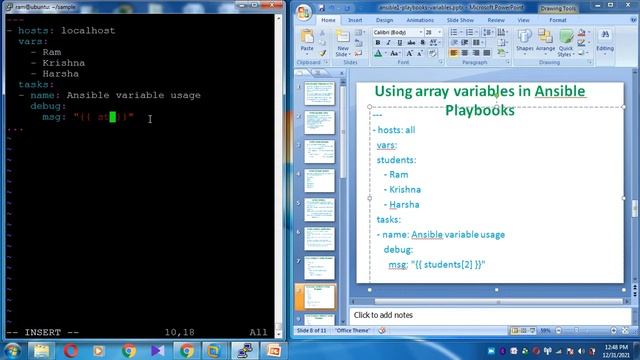
Task: Open Character Spacing dropdown
Action: 434,42
